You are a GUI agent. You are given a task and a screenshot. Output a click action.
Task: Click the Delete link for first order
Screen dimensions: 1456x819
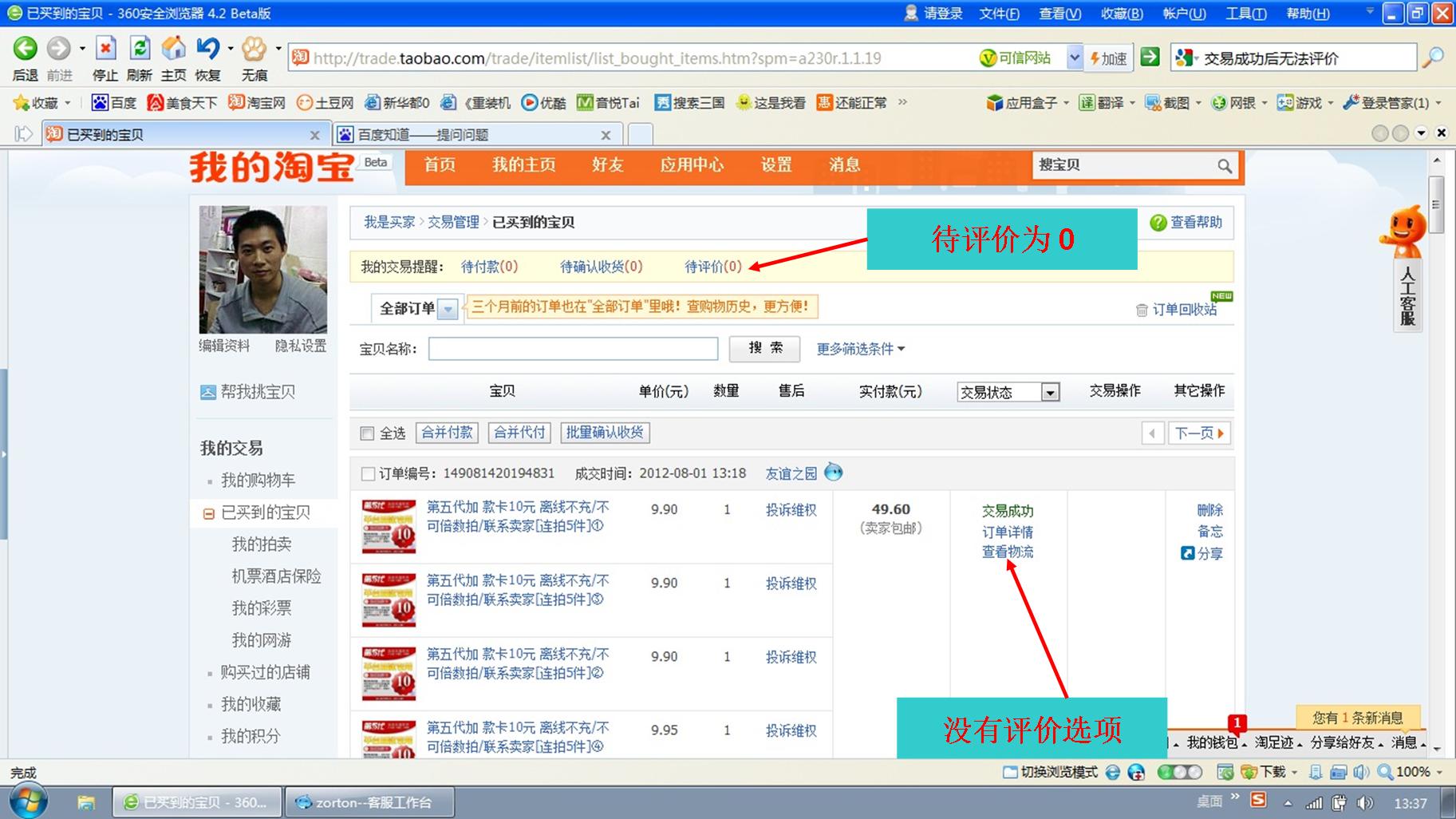1209,510
